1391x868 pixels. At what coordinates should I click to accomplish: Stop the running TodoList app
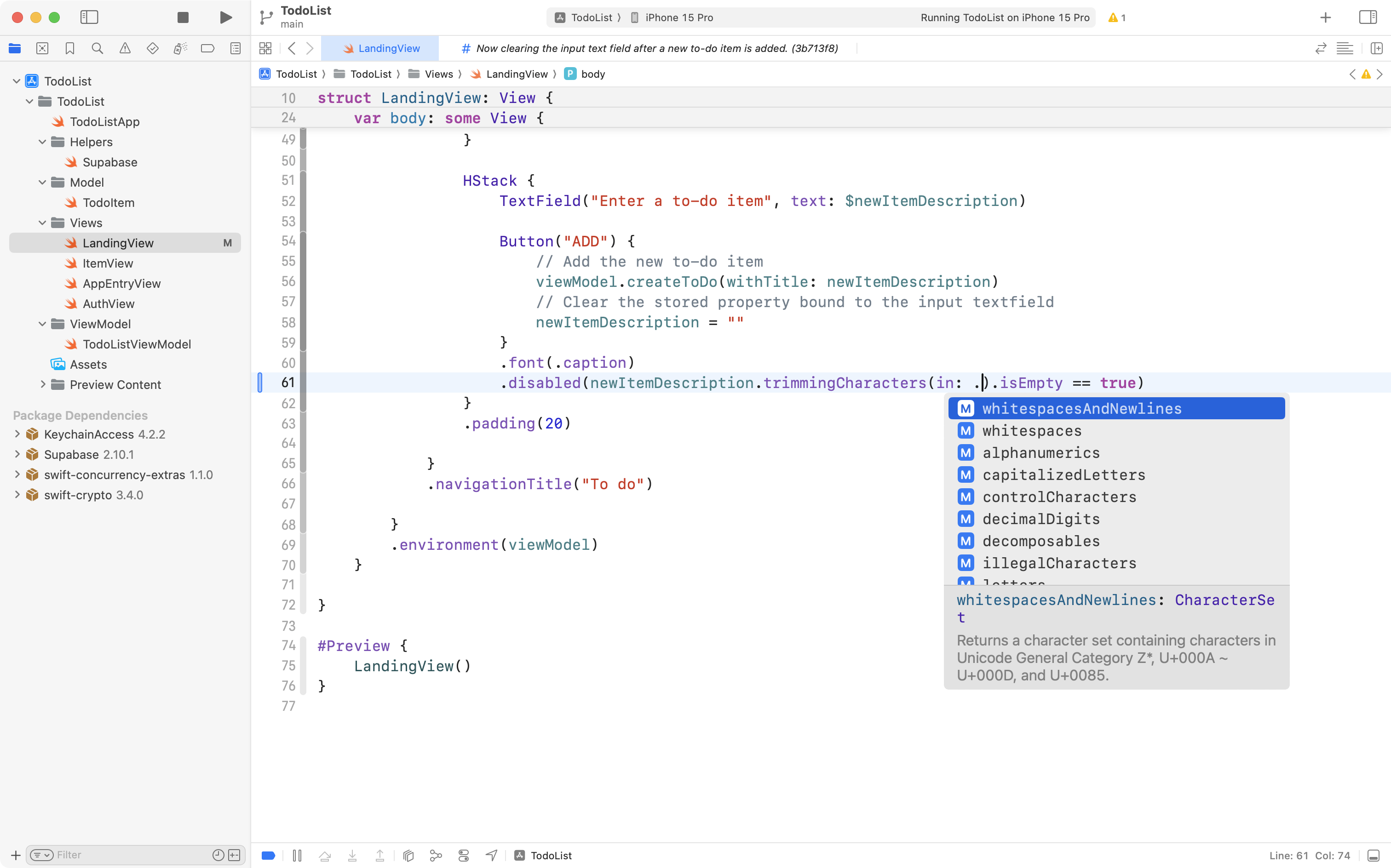(x=183, y=17)
